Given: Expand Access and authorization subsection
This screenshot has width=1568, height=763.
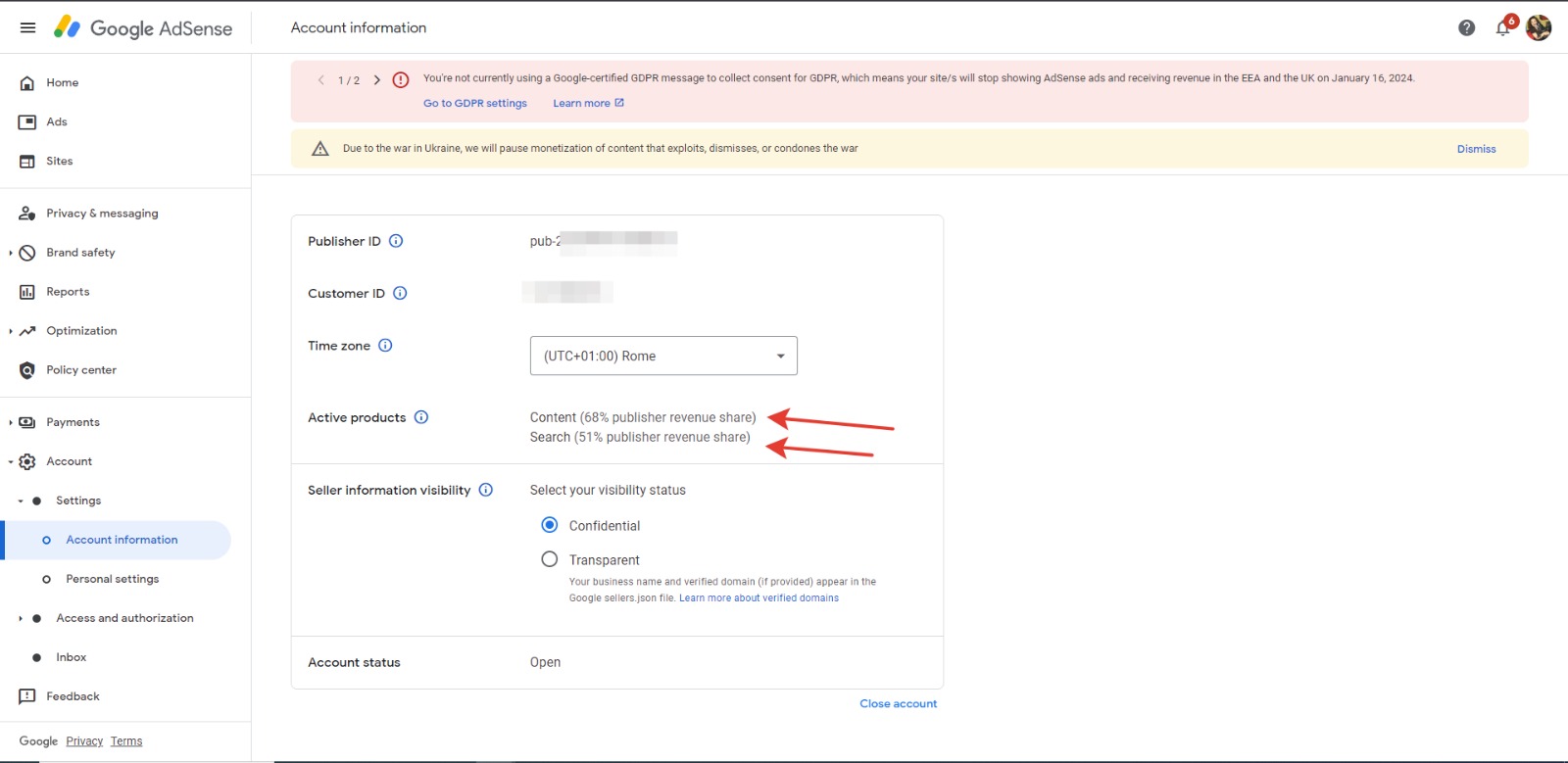Looking at the screenshot, I should pos(21,618).
